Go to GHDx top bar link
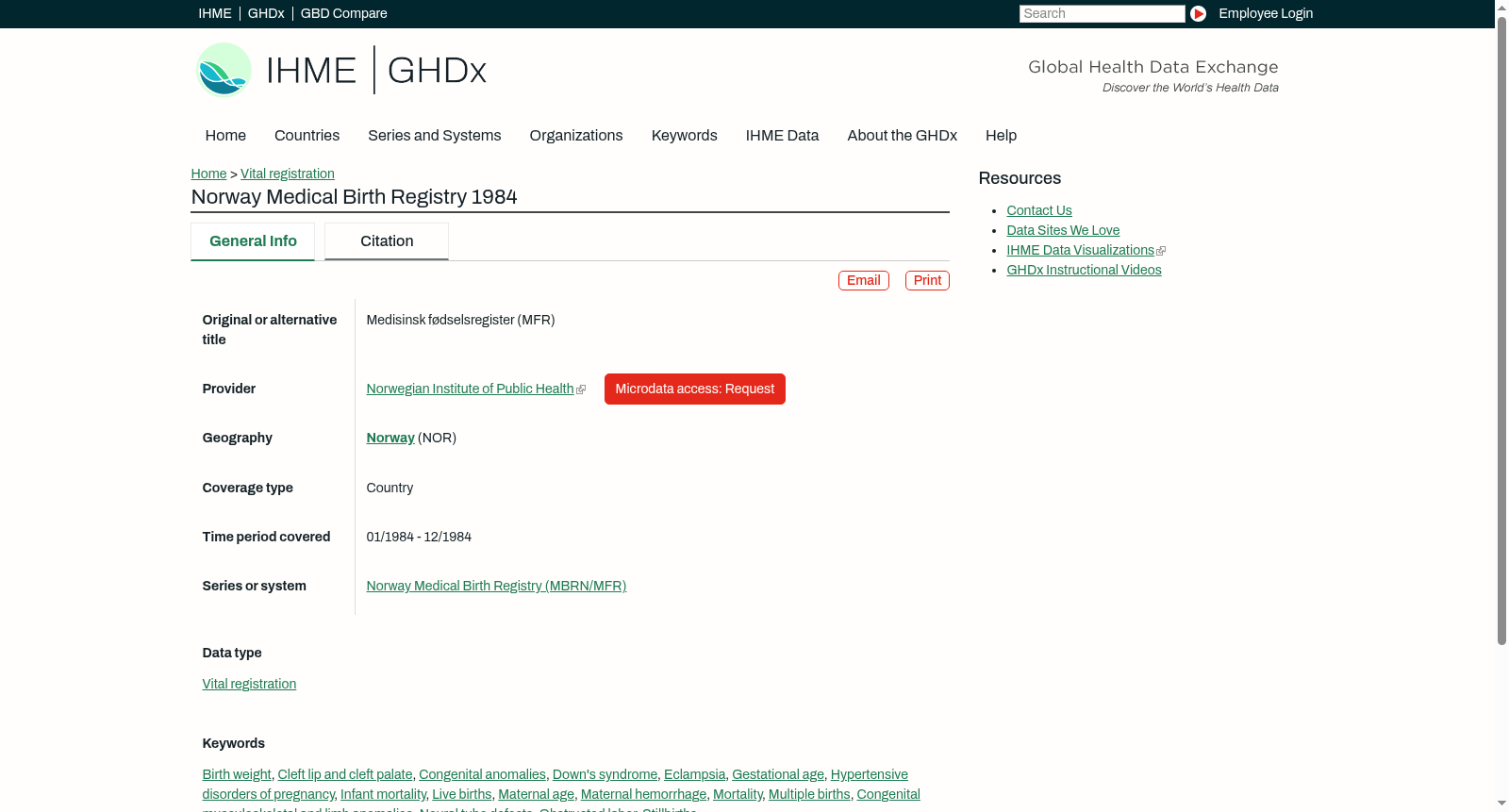The height and width of the screenshot is (812, 1509). [x=266, y=13]
